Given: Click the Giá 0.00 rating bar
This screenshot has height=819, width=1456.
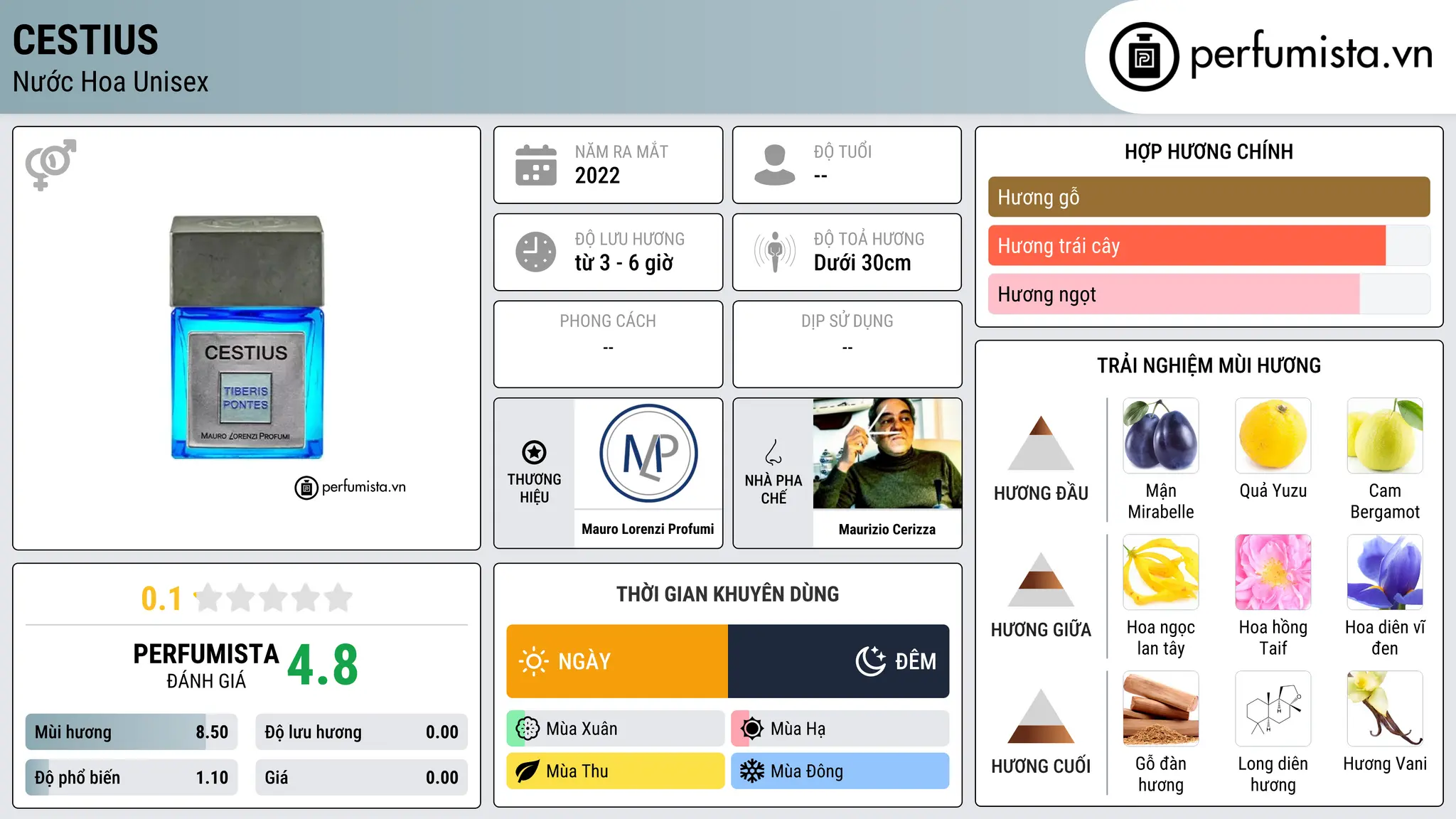Looking at the screenshot, I should point(361,778).
